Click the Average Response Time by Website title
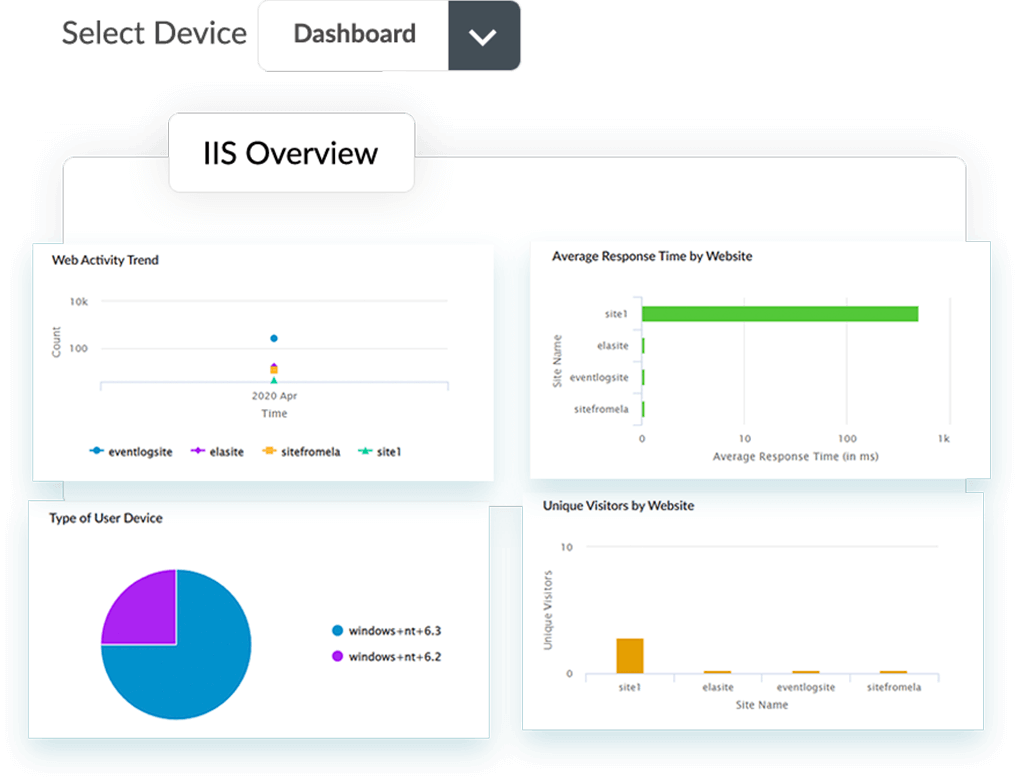Viewport: 1018px width, 780px height. coord(652,257)
